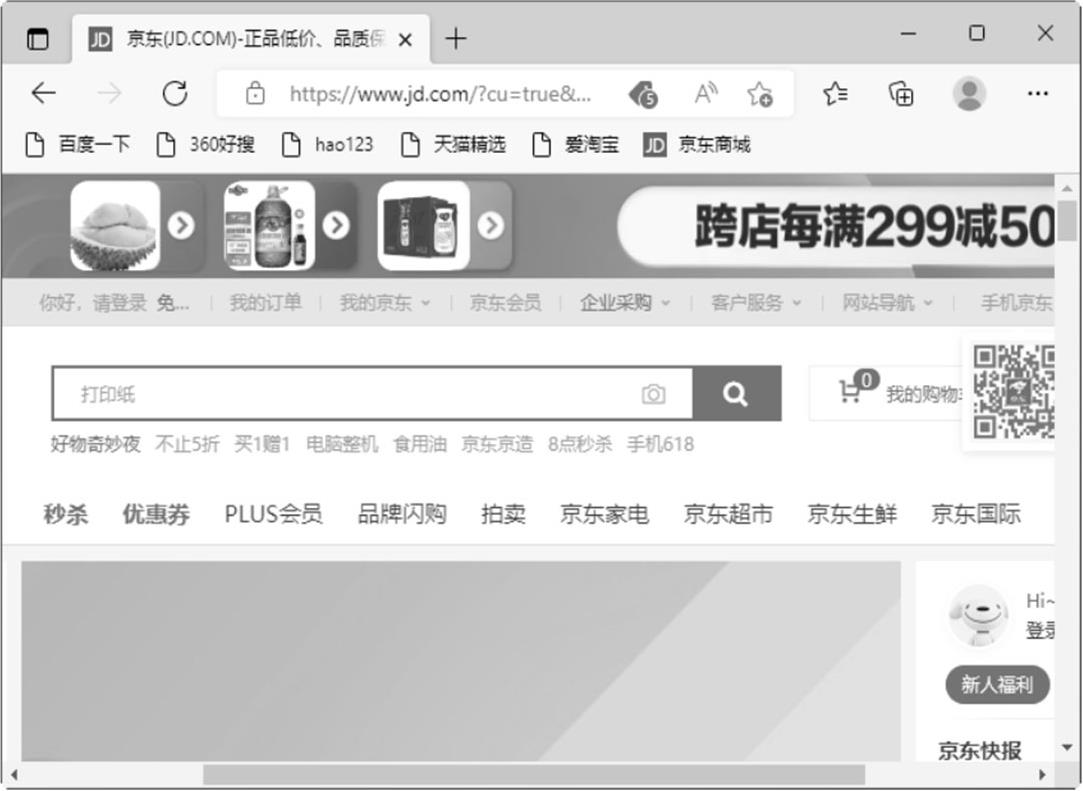Screen dimensions: 1083x791
Task: Click the QR code image
Action: click(1013, 392)
